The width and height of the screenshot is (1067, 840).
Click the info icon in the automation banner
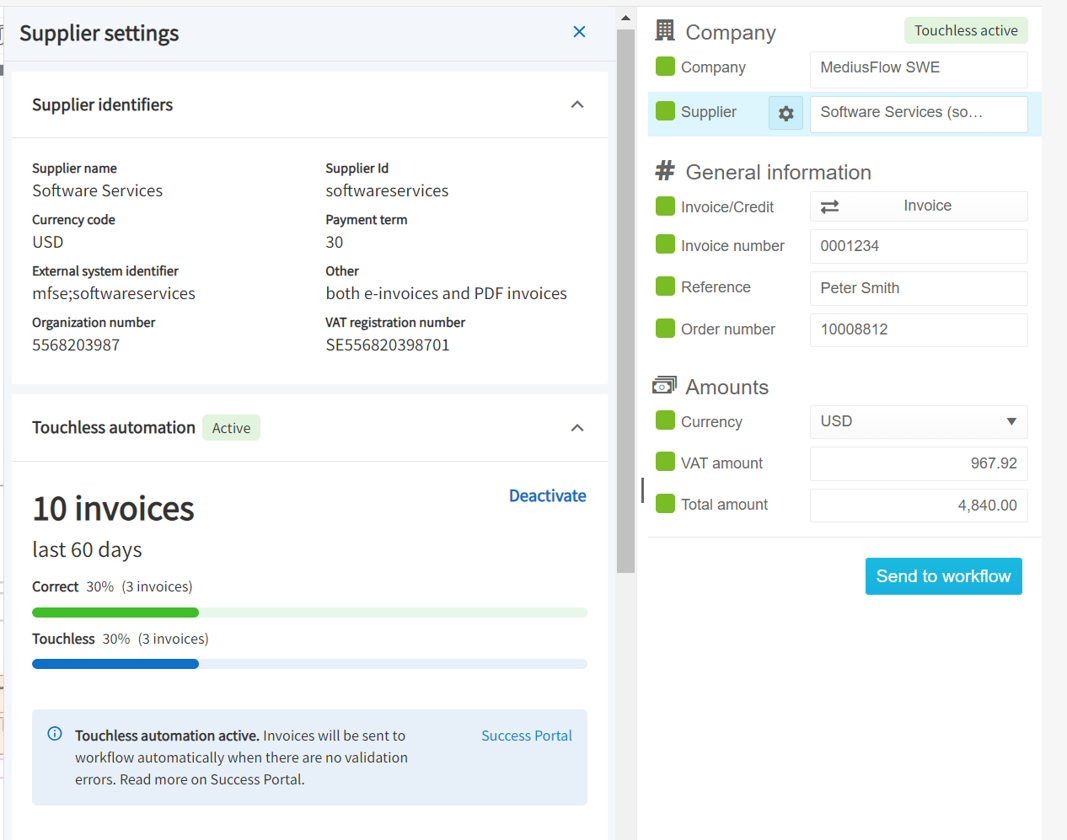pos(55,733)
